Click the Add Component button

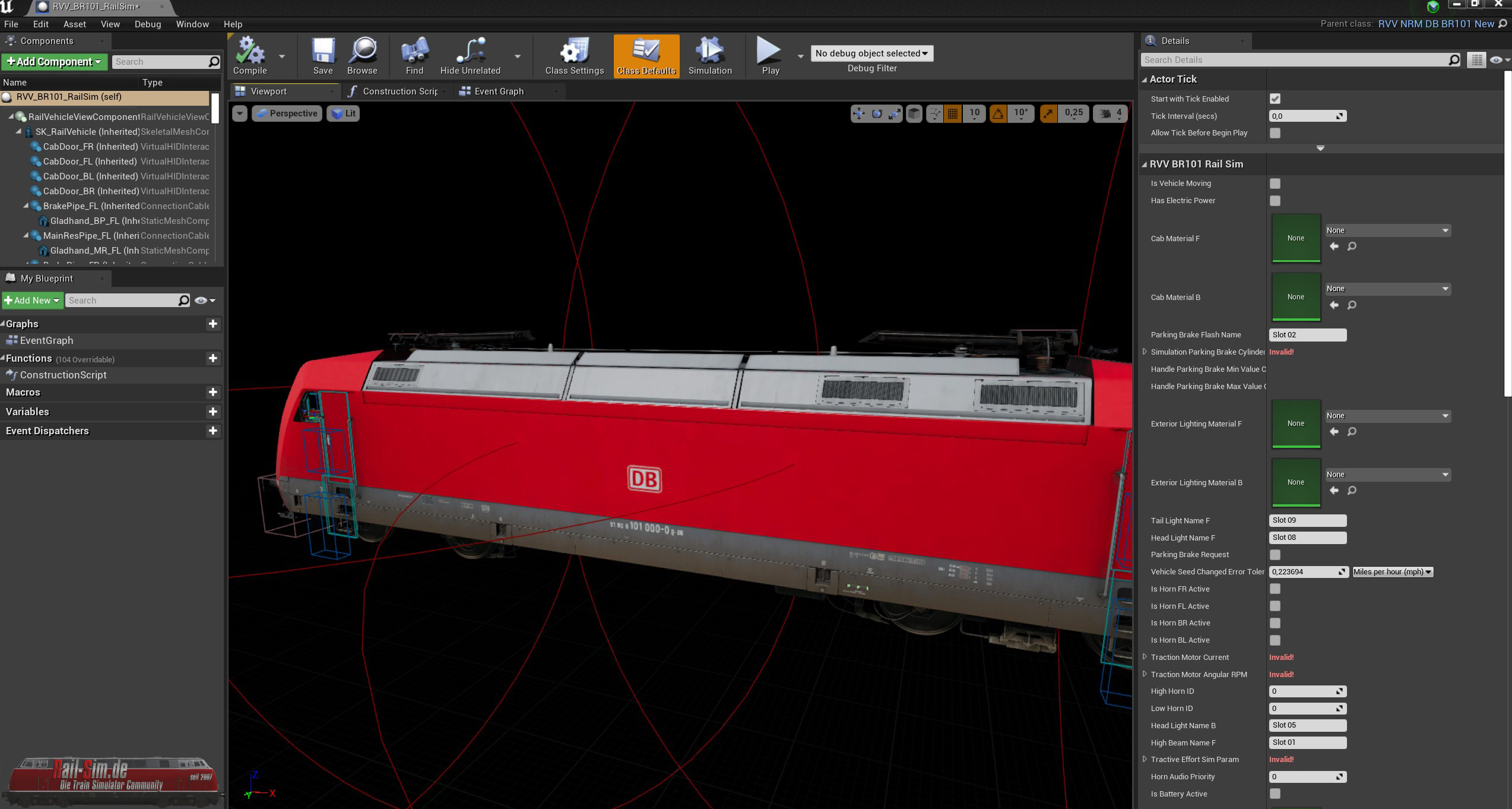[x=54, y=62]
